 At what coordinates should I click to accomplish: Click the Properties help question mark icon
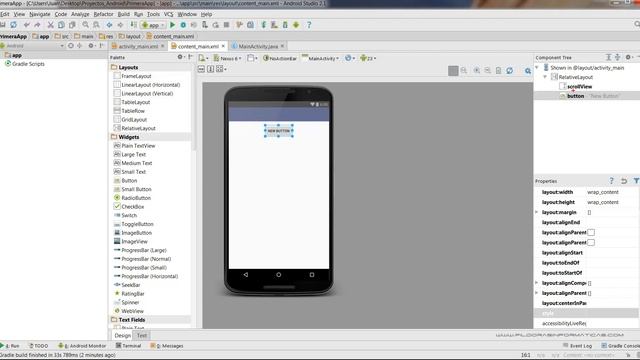point(611,181)
